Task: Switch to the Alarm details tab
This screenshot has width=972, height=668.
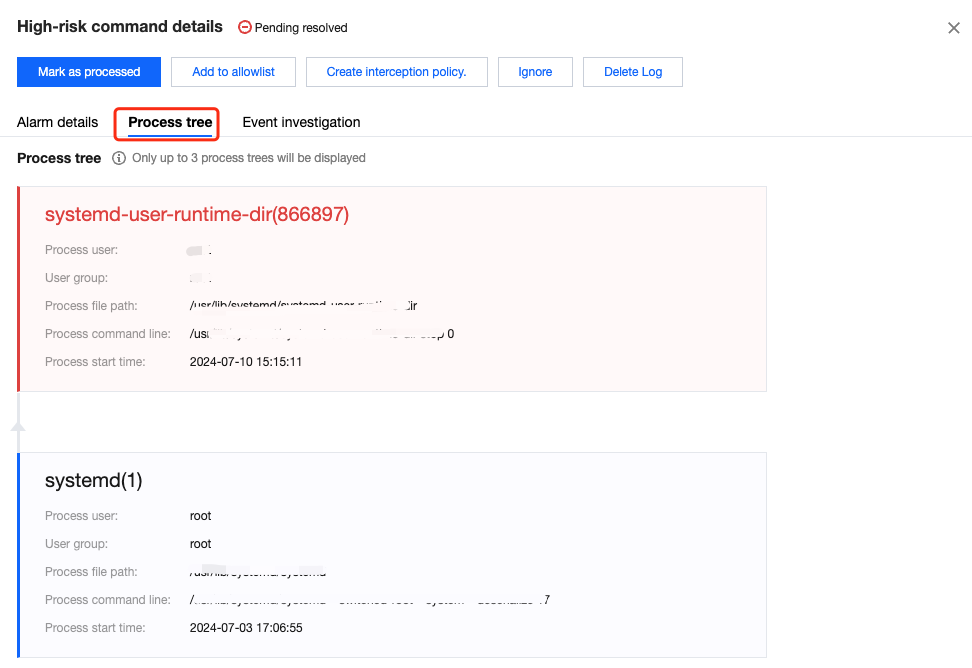Action: (58, 122)
